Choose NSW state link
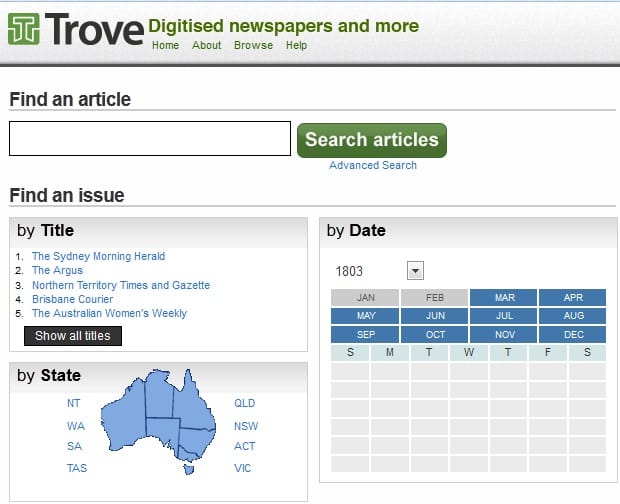The width and height of the screenshot is (620, 504). click(246, 426)
